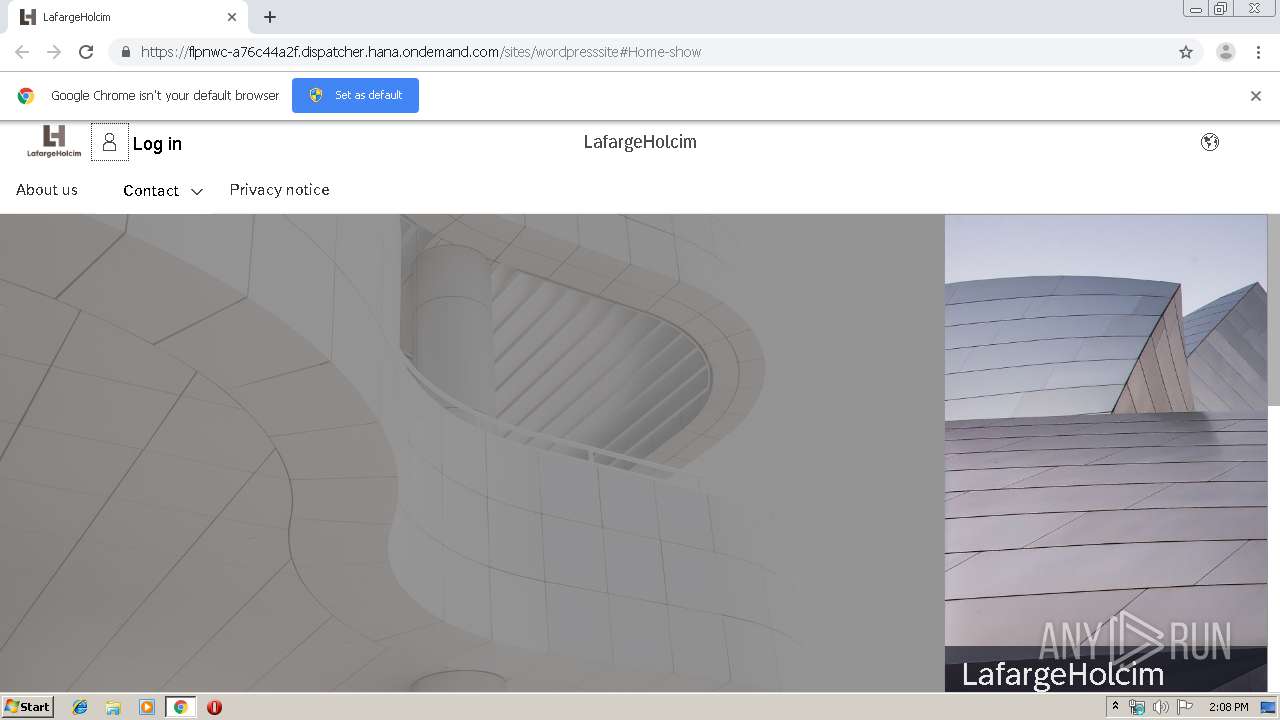Click the browser back arrow
Image resolution: width=1280 pixels, height=720 pixels.
(x=22, y=52)
